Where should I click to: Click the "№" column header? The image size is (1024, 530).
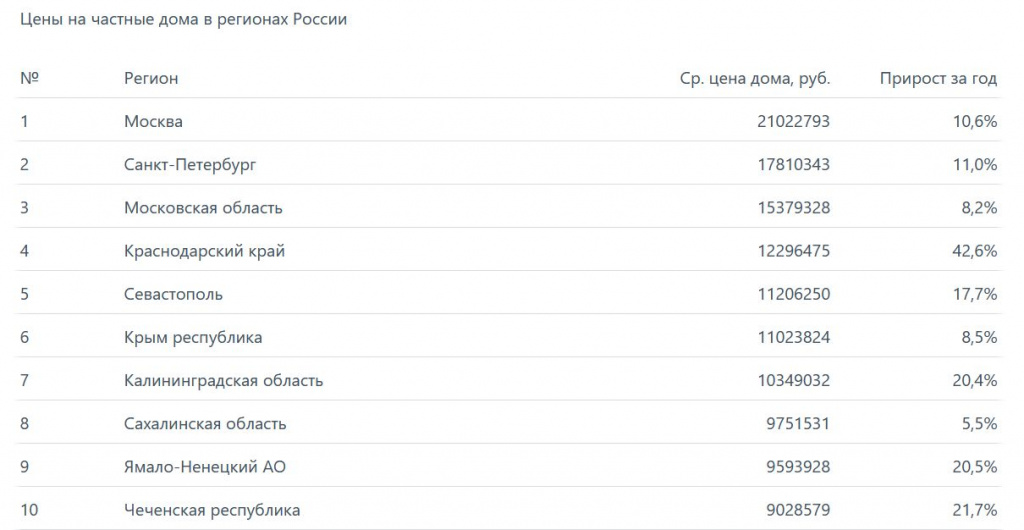tap(29, 78)
